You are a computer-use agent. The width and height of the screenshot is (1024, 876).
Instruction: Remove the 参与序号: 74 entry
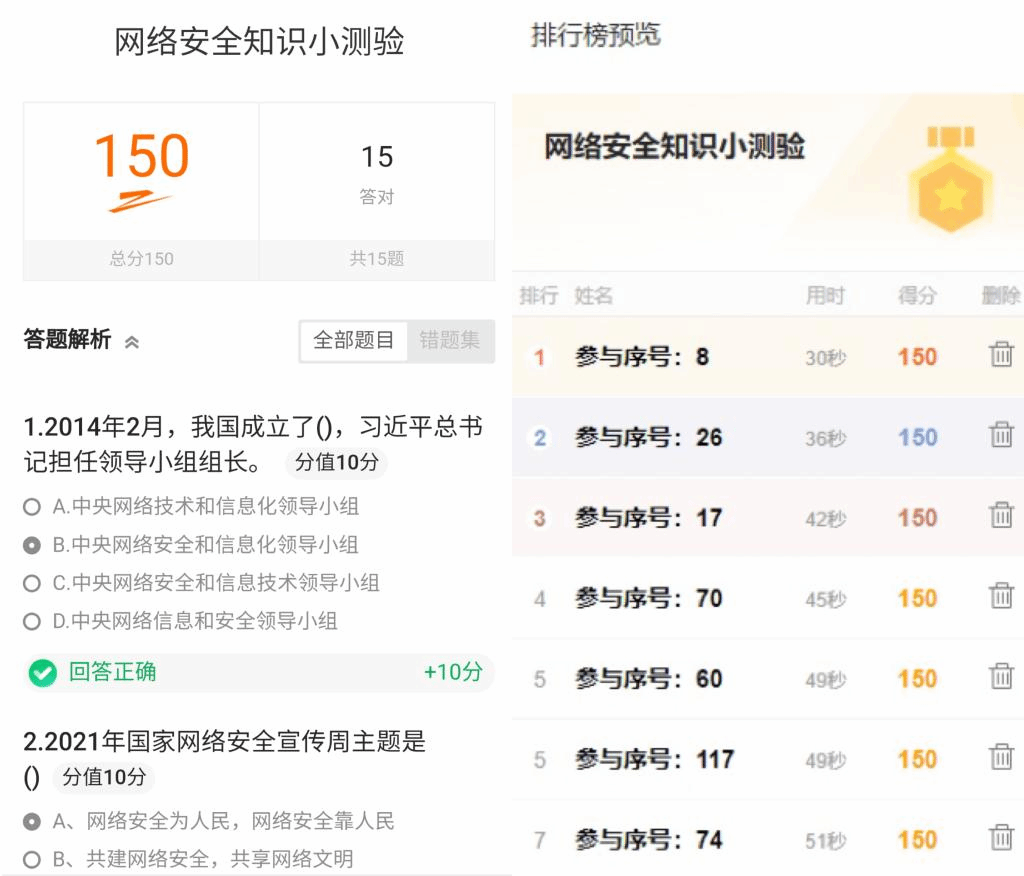coord(1001,838)
